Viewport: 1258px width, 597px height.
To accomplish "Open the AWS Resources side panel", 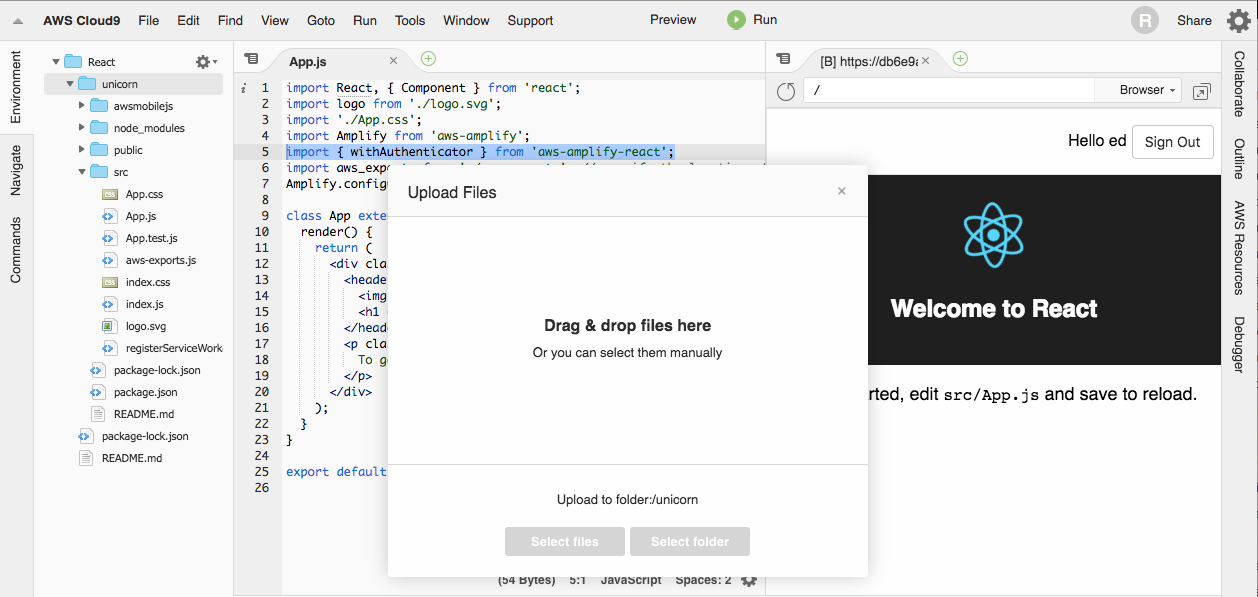I will click(x=1239, y=248).
